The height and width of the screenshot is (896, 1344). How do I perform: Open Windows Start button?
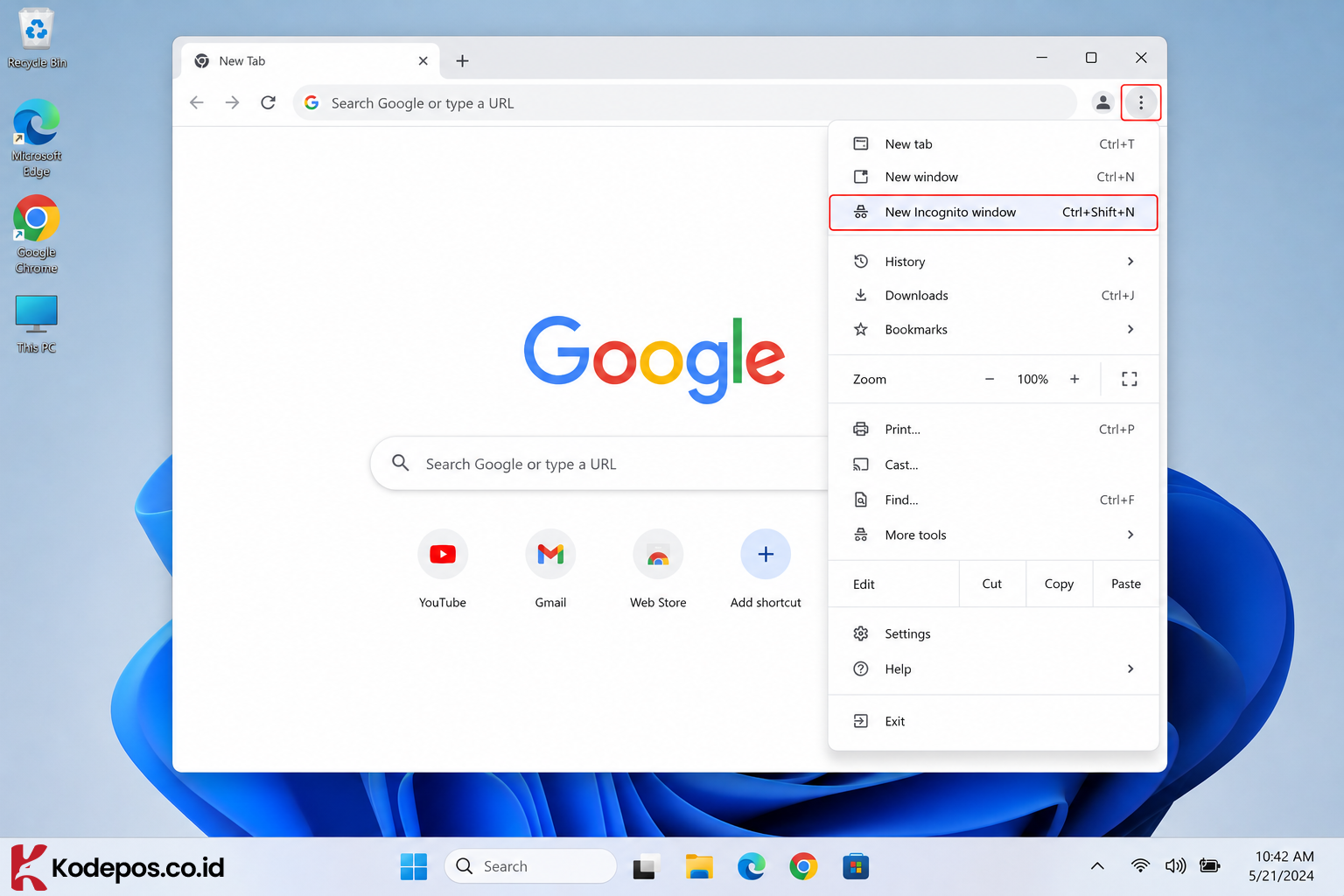point(413,866)
